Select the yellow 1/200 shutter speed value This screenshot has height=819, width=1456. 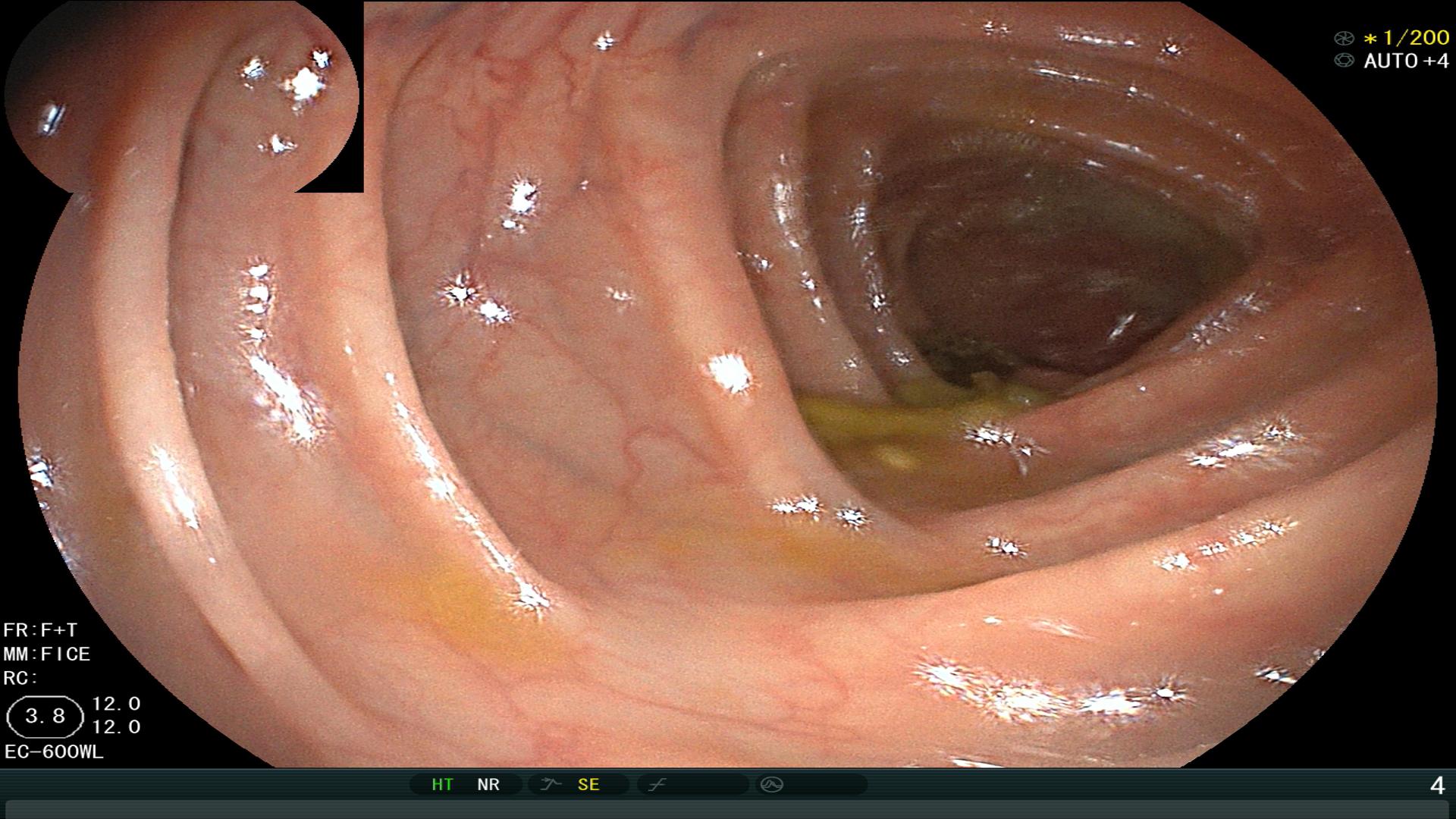tap(1406, 38)
